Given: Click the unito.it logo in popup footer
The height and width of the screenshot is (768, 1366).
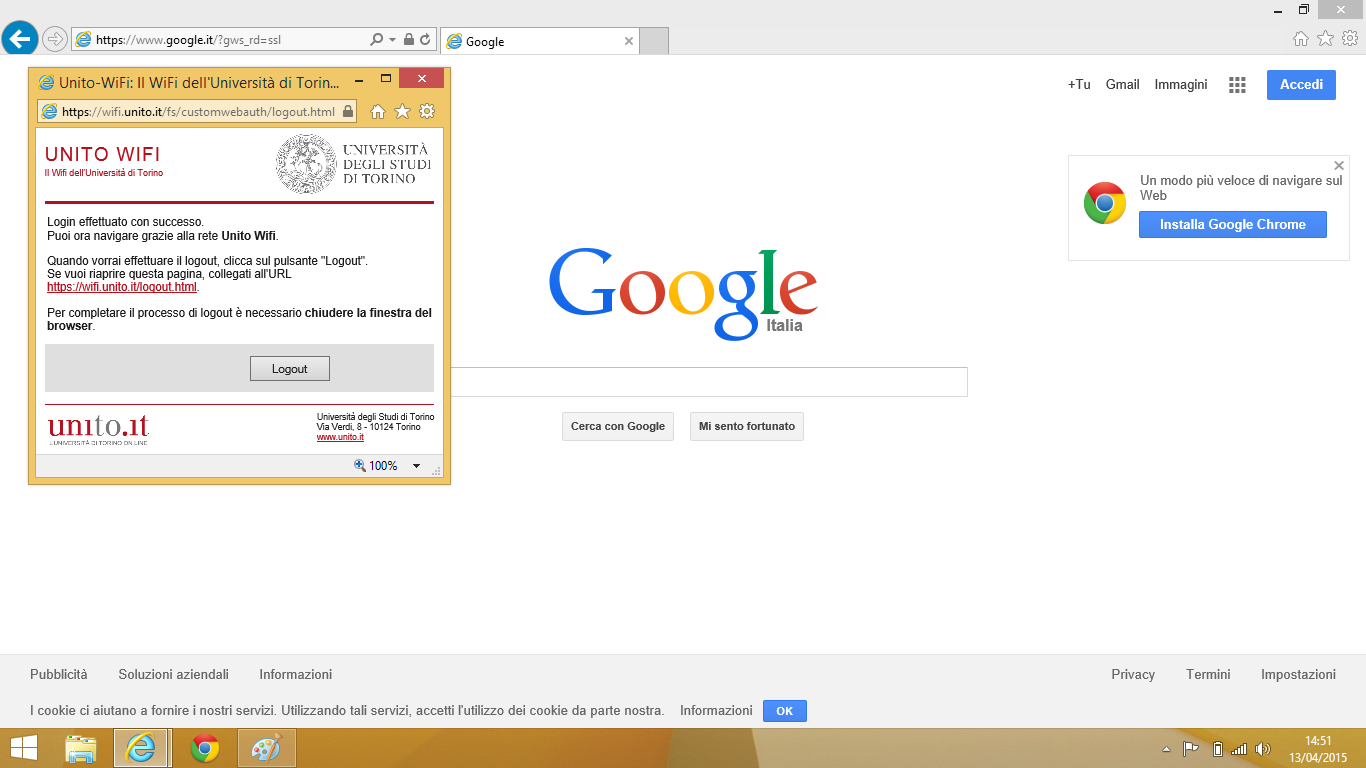Looking at the screenshot, I should 98,429.
